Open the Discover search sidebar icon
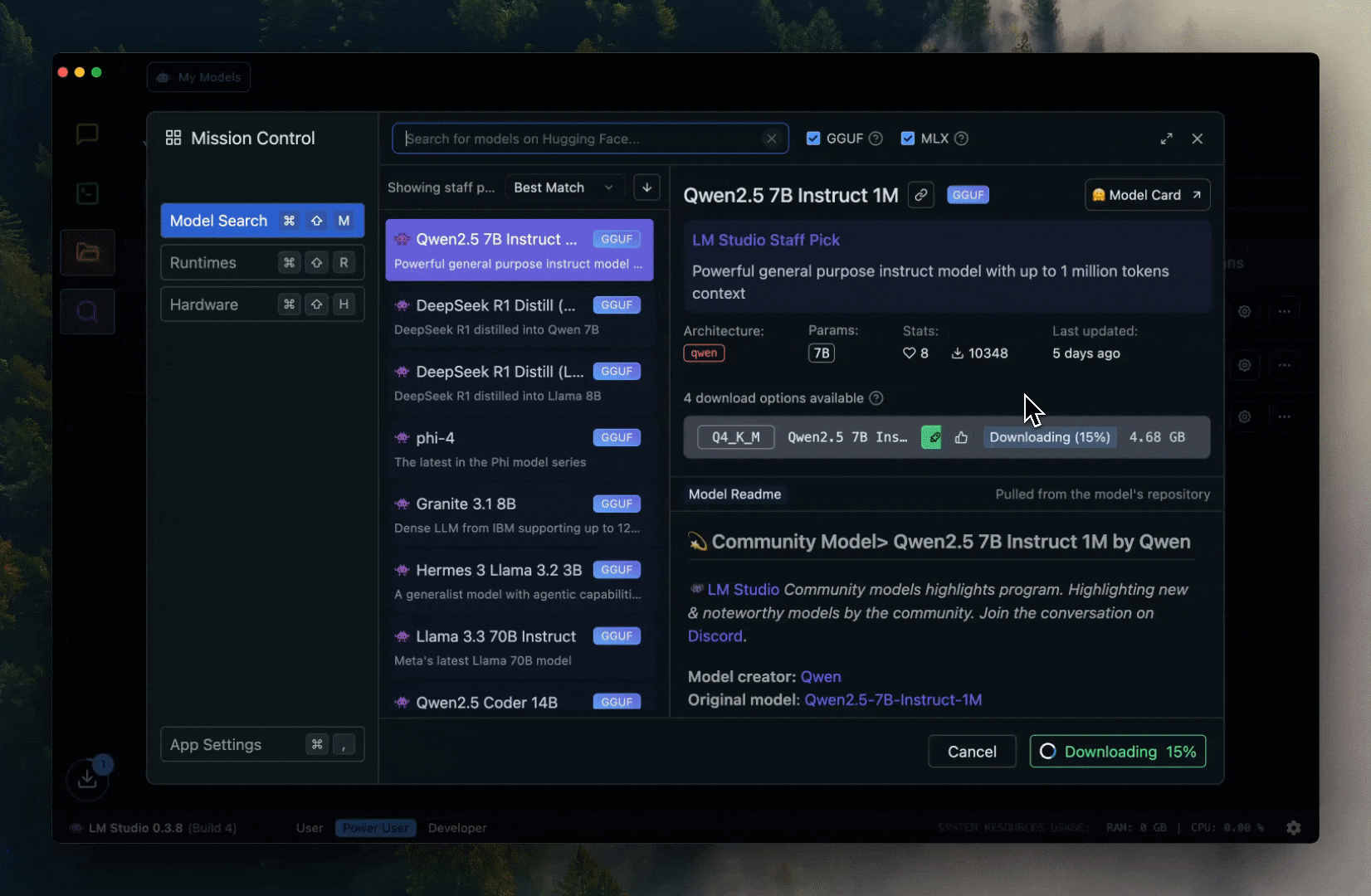 click(x=87, y=312)
